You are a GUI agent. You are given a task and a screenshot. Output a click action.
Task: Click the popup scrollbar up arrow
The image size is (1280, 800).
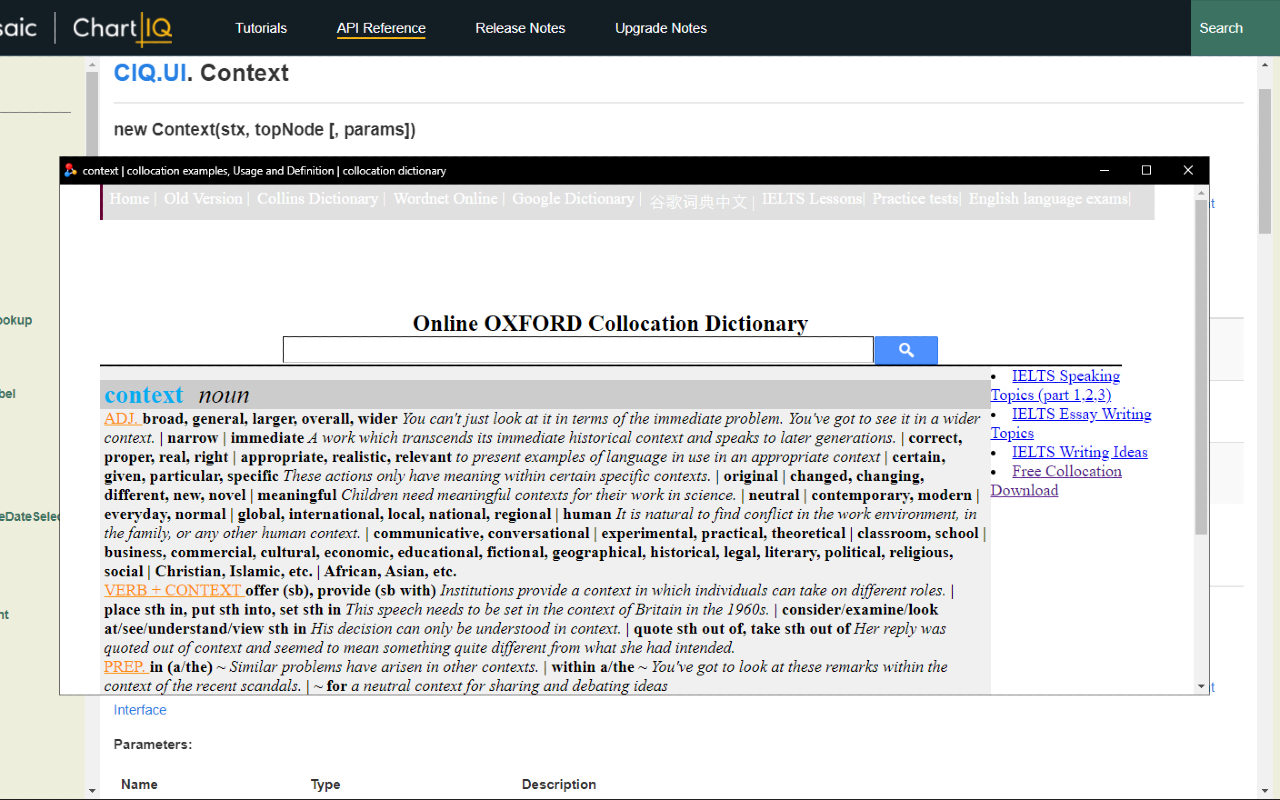(1201, 192)
